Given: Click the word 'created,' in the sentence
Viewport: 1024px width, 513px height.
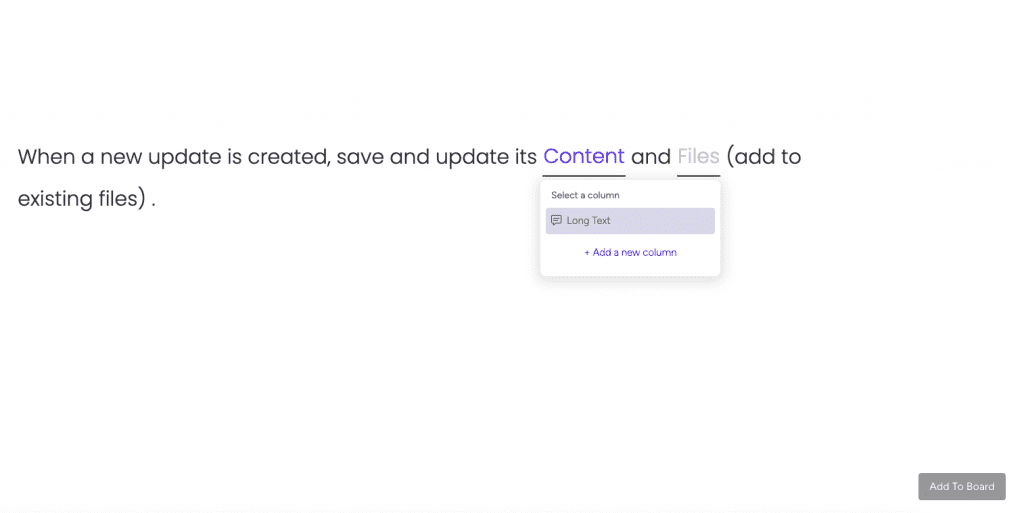Looking at the screenshot, I should 289,157.
